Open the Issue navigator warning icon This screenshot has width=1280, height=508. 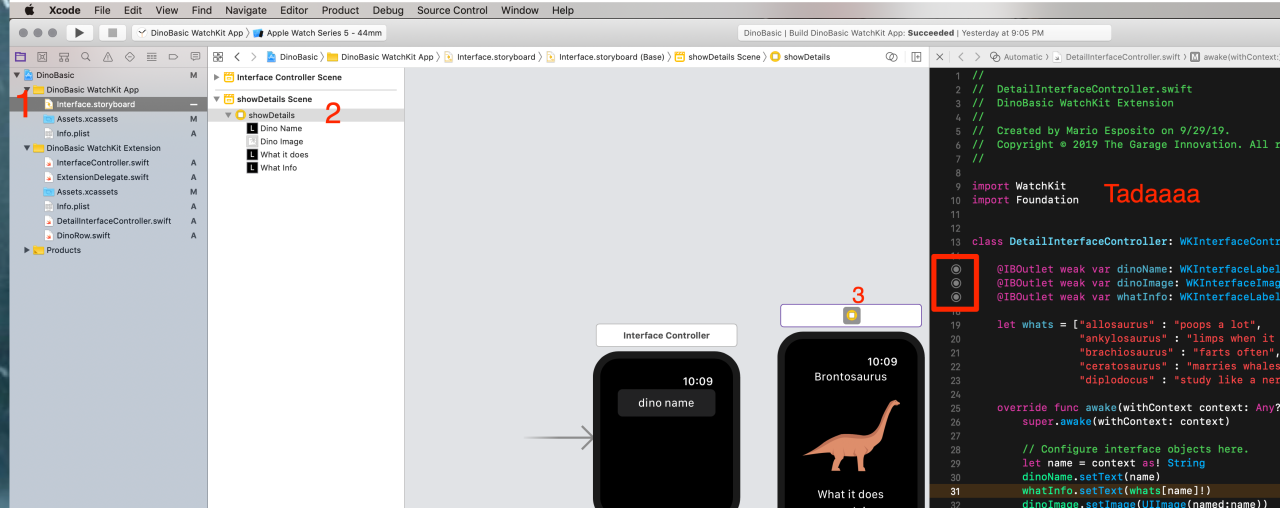pyautogui.click(x=107, y=57)
